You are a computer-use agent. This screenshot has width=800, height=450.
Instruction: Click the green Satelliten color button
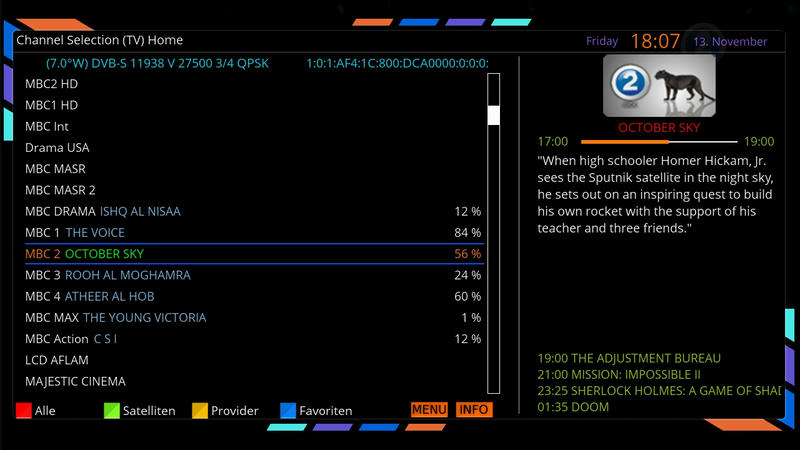[112, 410]
